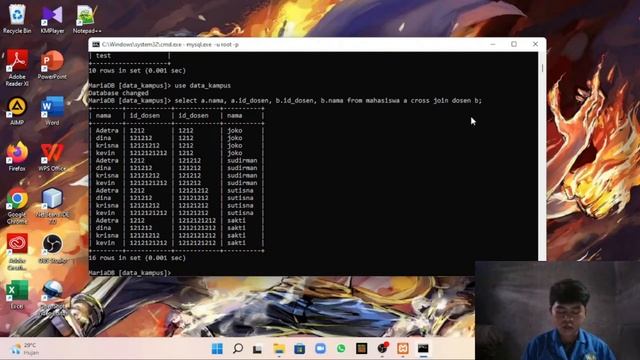Click the cmd icon in the title bar
Viewport: 640px width, 360px height.
tap(96, 44)
